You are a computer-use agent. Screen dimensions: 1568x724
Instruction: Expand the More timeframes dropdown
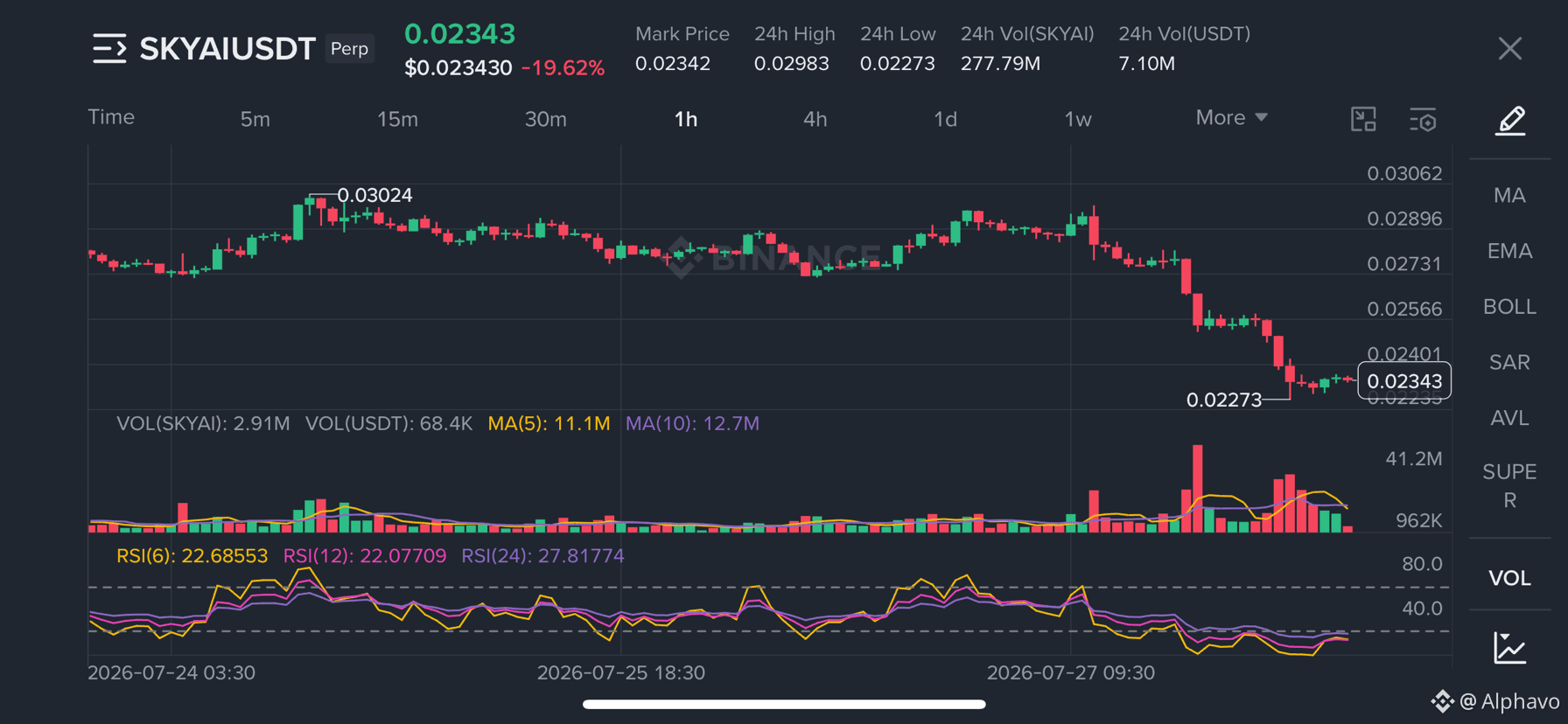1231,117
